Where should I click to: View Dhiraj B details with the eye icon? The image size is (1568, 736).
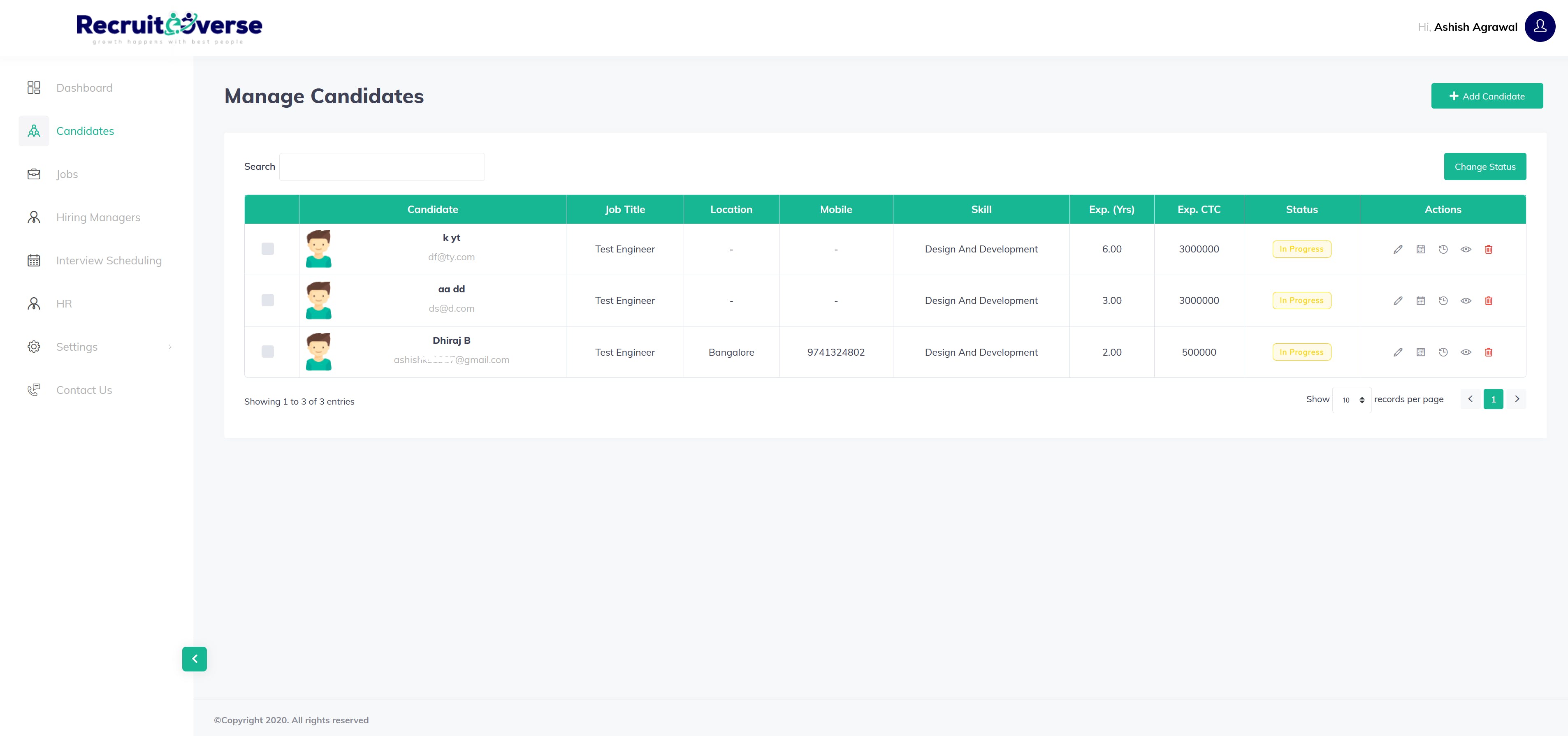1466,352
